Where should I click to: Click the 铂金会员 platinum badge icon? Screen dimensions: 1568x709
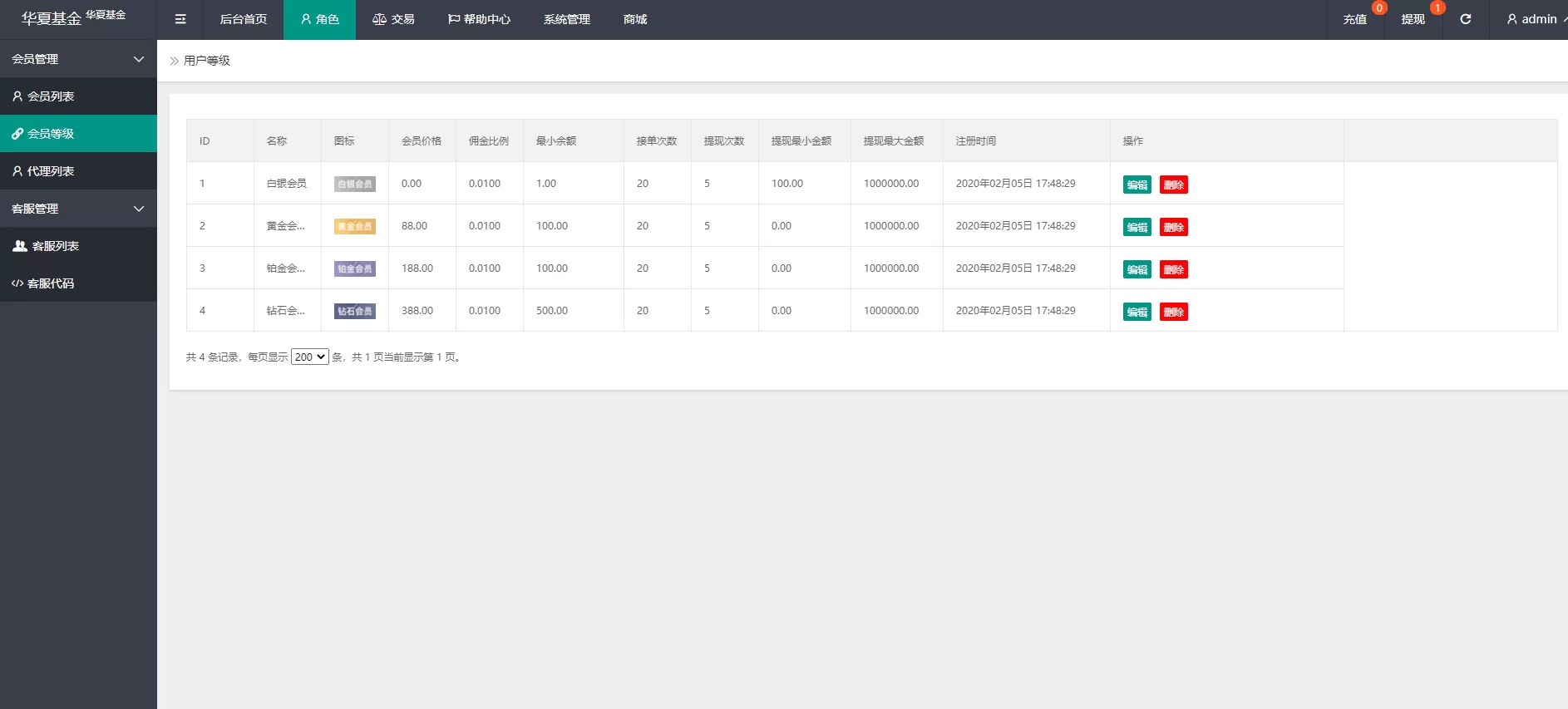(354, 269)
